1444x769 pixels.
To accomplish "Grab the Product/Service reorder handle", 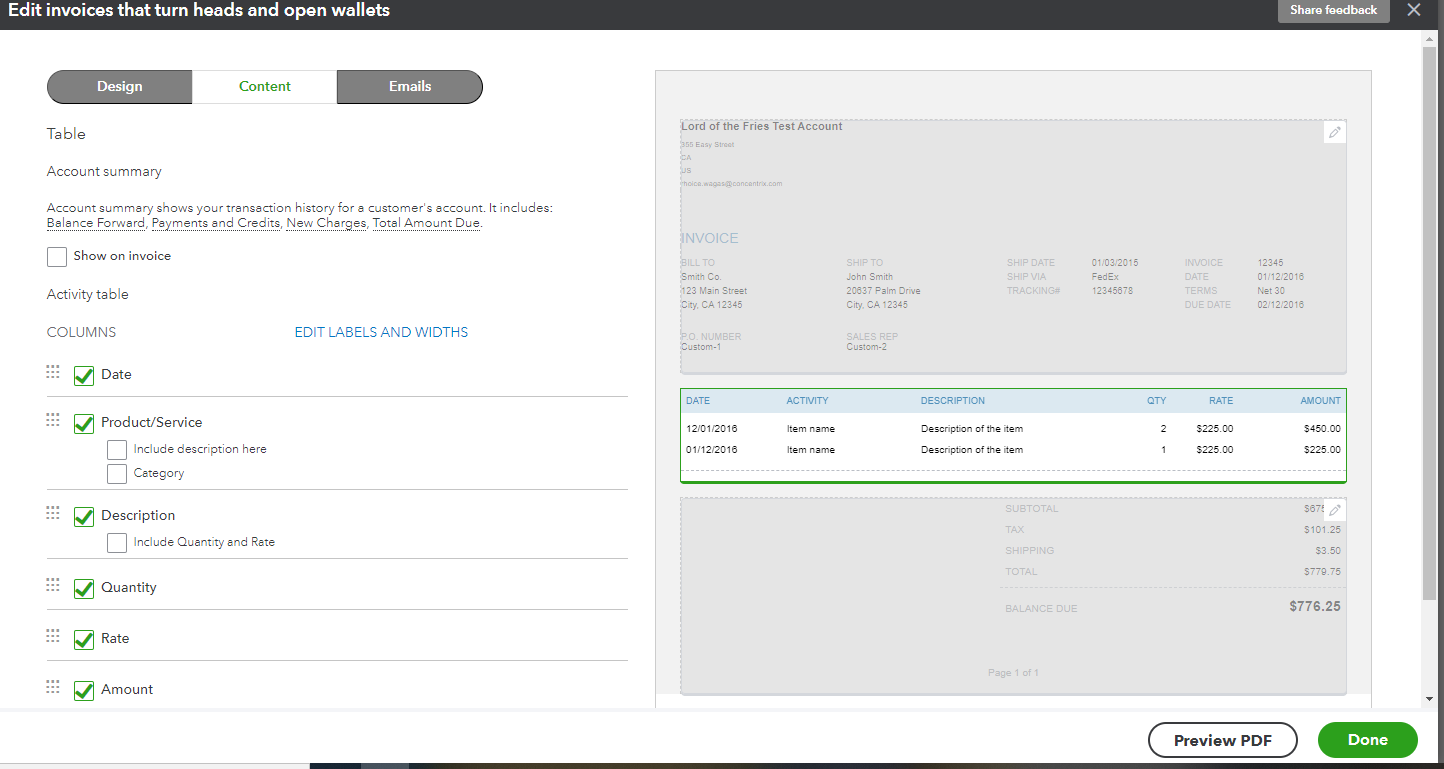I will (x=53, y=420).
